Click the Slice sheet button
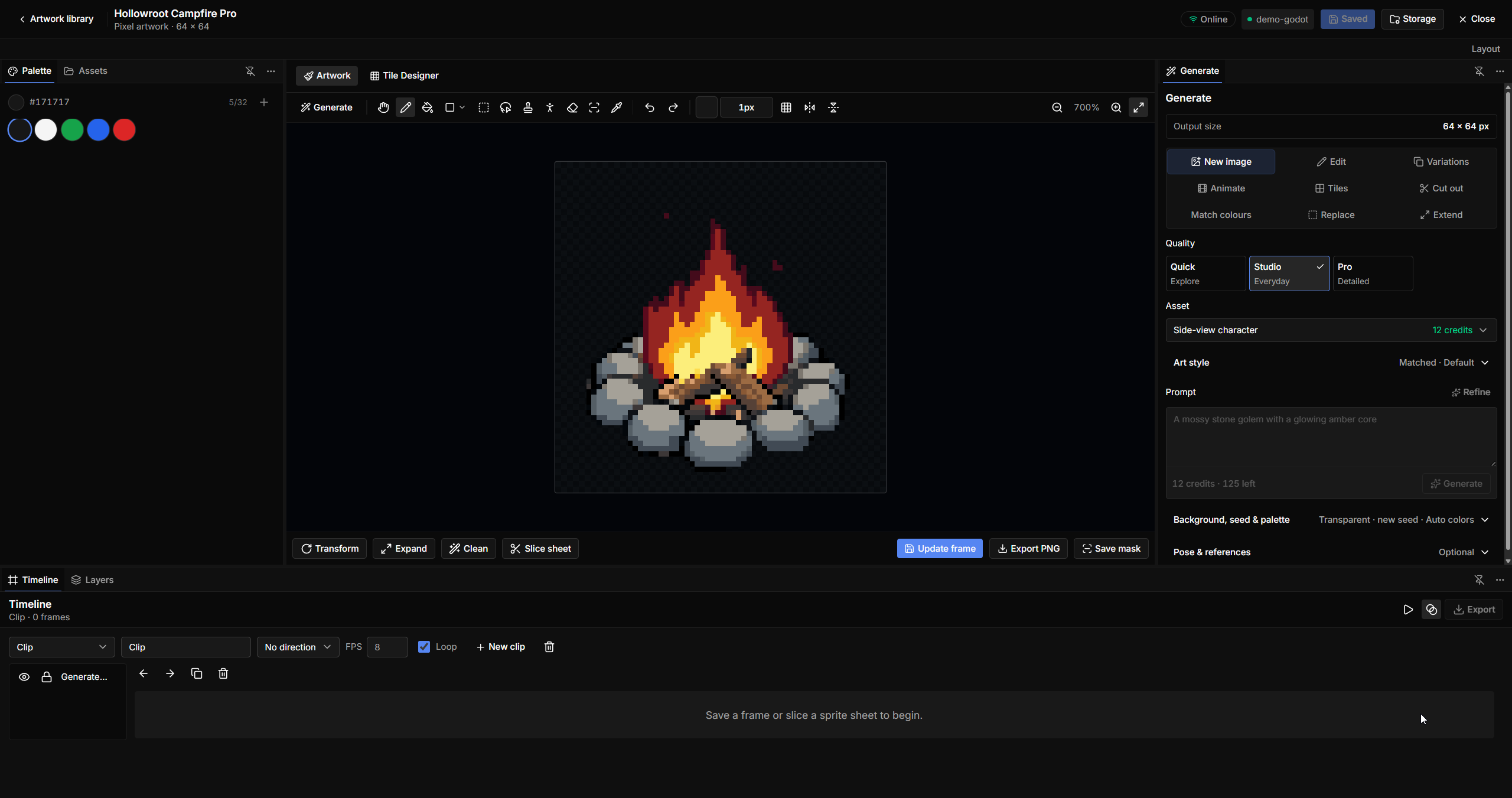This screenshot has width=1512, height=798. pos(540,549)
